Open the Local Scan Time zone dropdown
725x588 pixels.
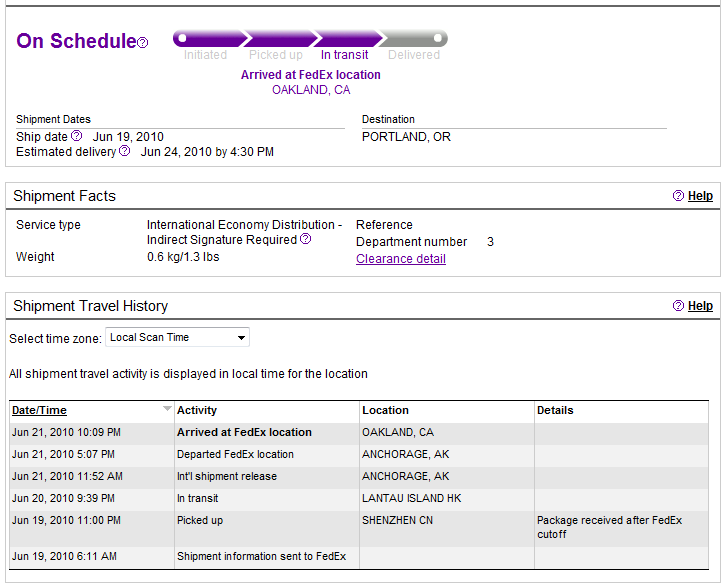(178, 337)
